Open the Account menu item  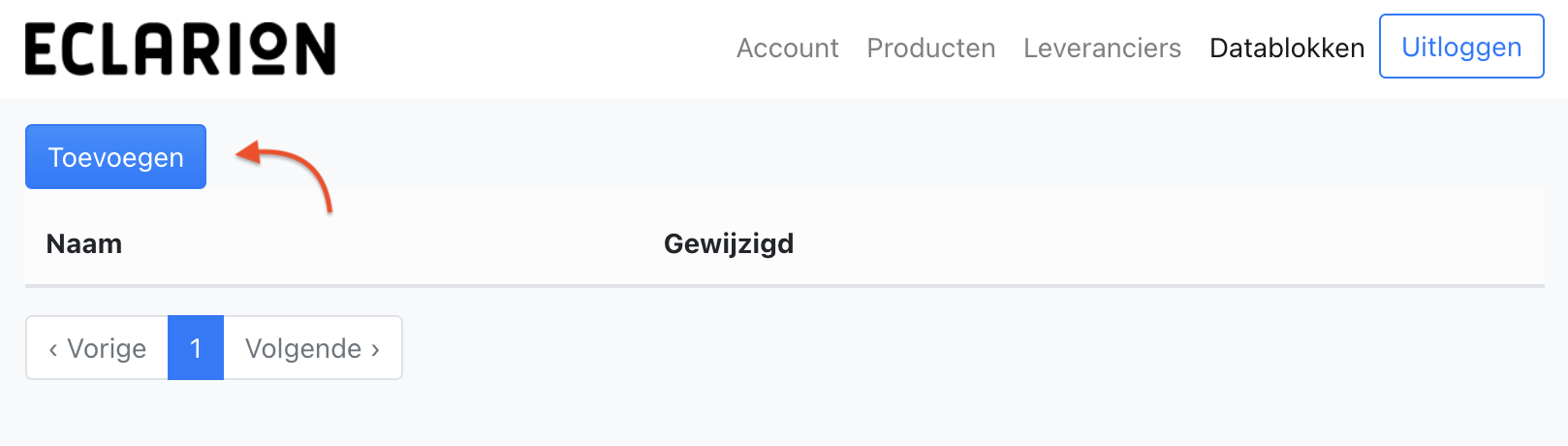coord(787,48)
